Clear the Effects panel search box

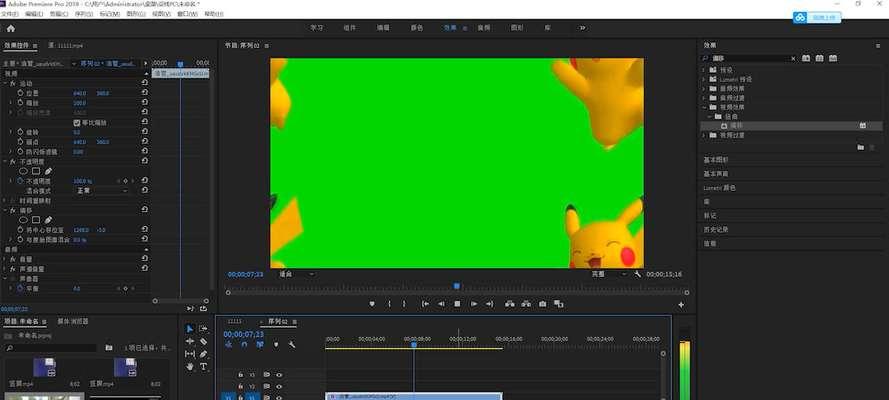pos(793,58)
